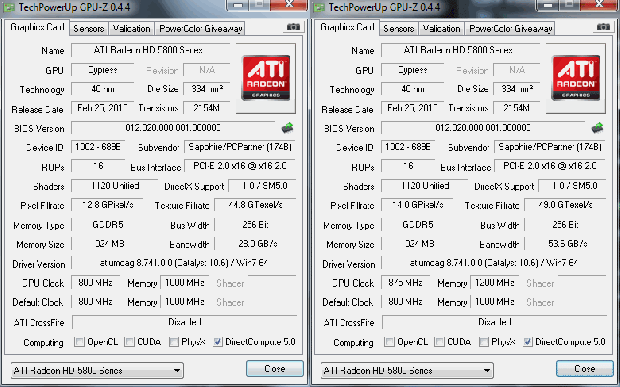Open GPU selector dropdown in right window
Viewport: 620px width, 387px height.
point(407,370)
